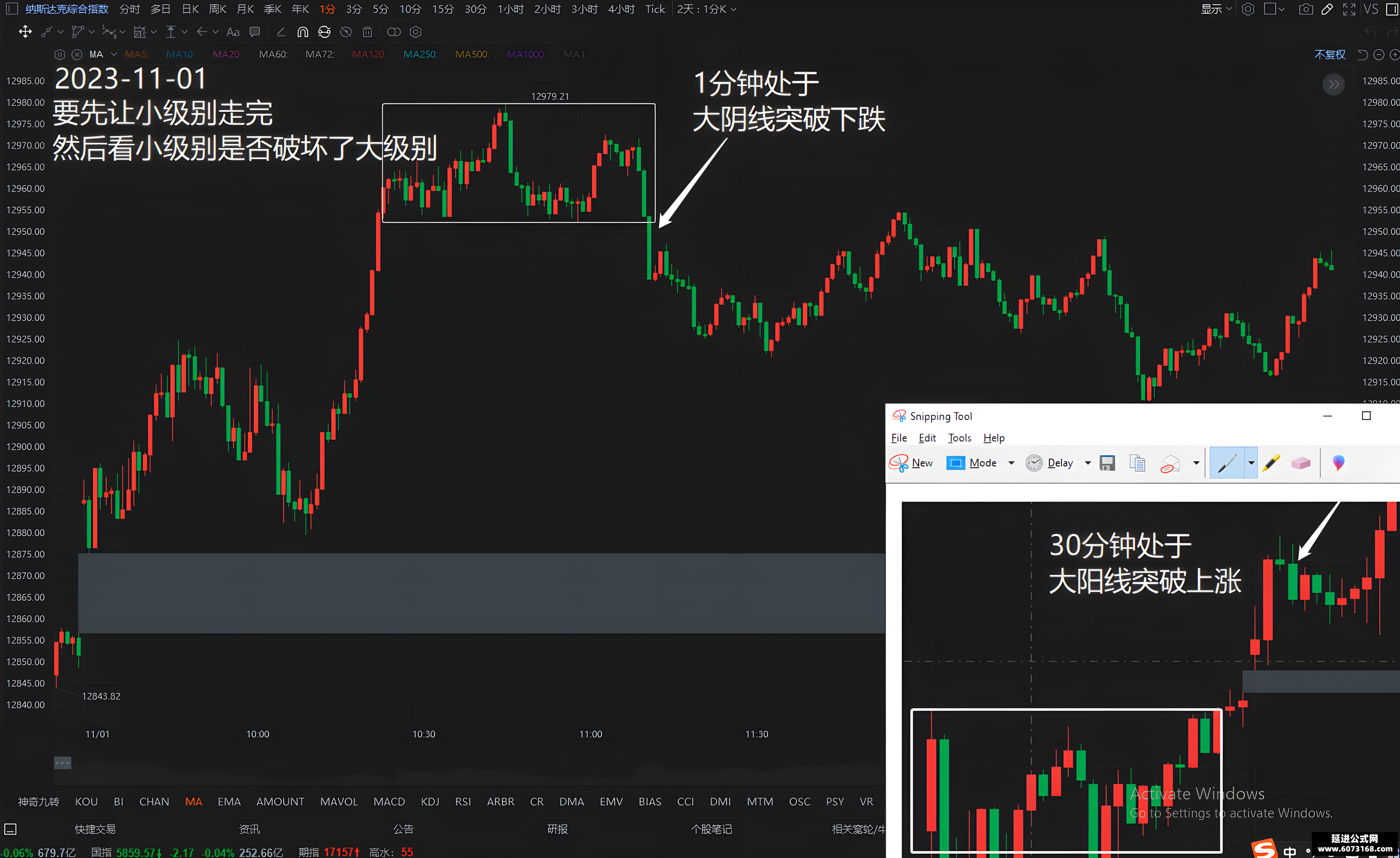
Task: Remove the MA indicator with X
Action: point(77,55)
